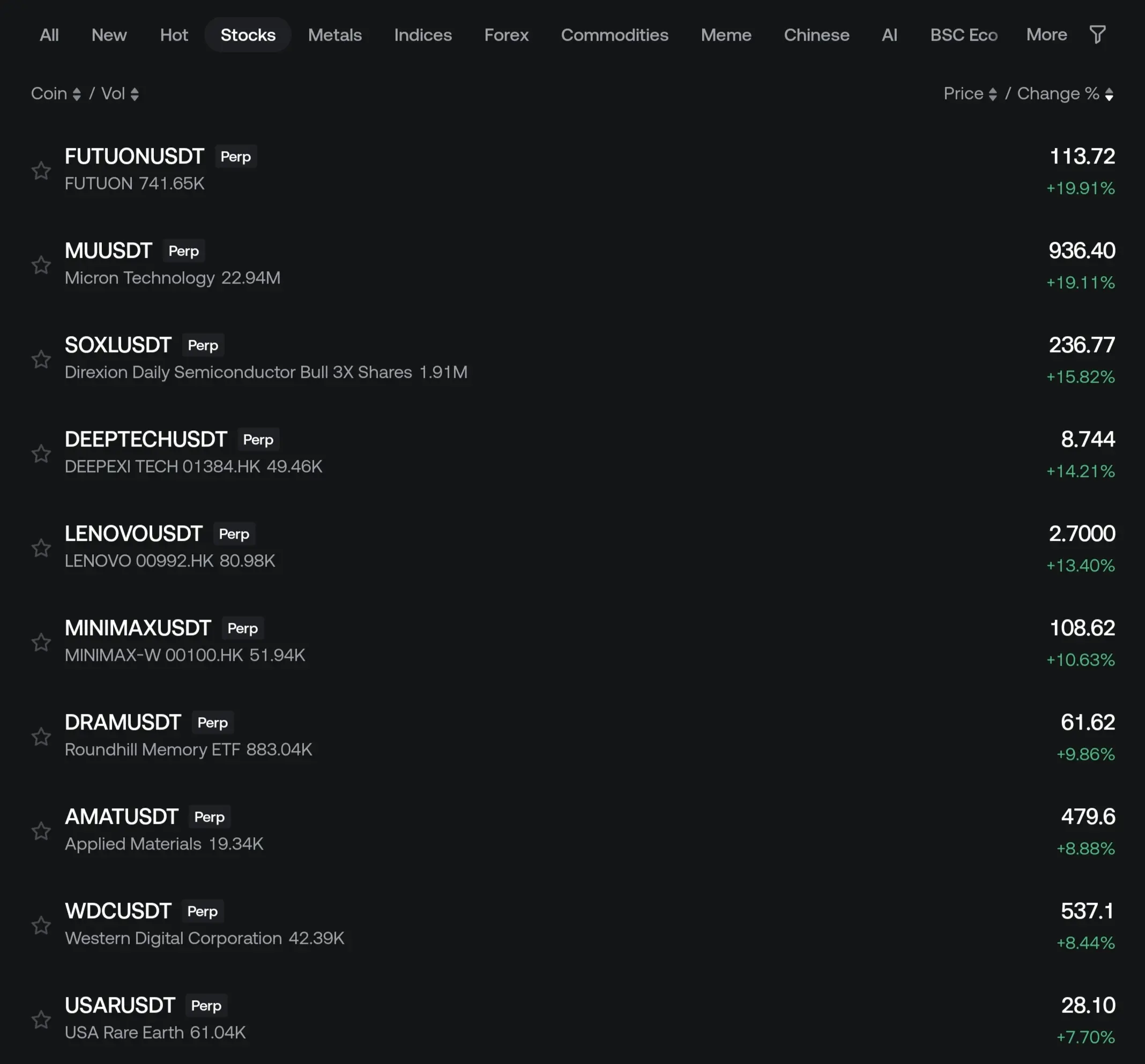This screenshot has height=1064, width=1145.
Task: View the BSC Eco tab
Action: pyautogui.click(x=964, y=34)
